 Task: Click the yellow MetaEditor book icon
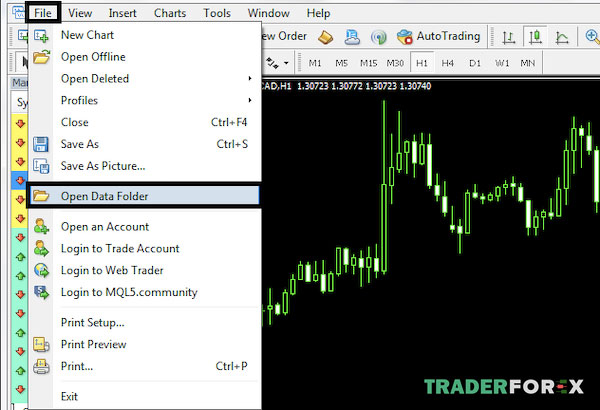tap(325, 37)
